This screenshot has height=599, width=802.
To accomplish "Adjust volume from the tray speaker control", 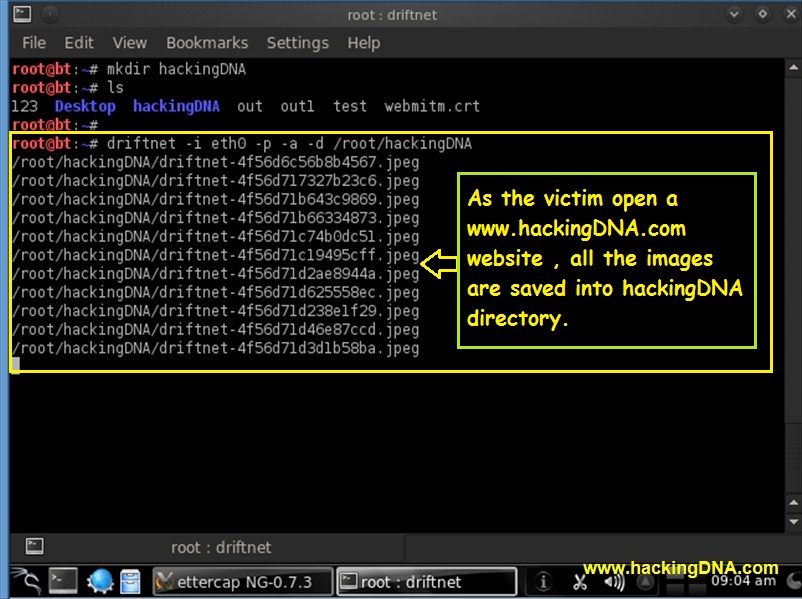I will pyautogui.click(x=612, y=581).
